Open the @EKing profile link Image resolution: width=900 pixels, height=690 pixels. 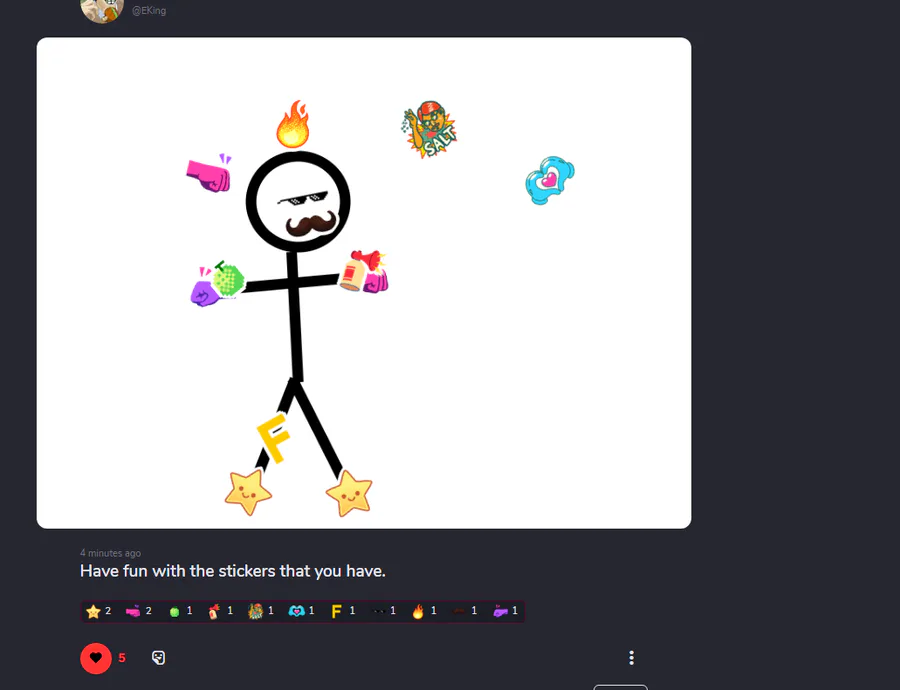(149, 10)
